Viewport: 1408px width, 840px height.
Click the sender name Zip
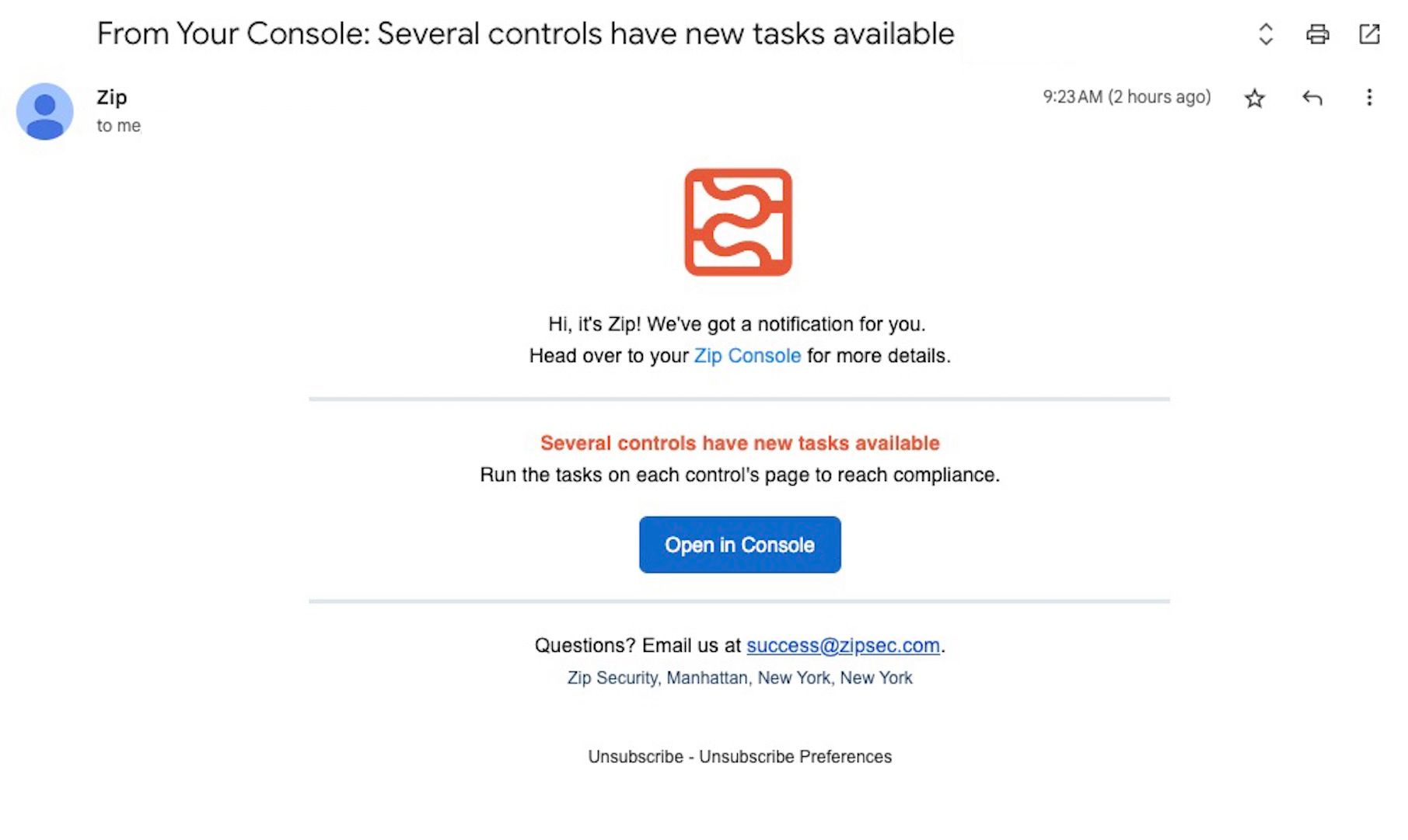click(112, 98)
